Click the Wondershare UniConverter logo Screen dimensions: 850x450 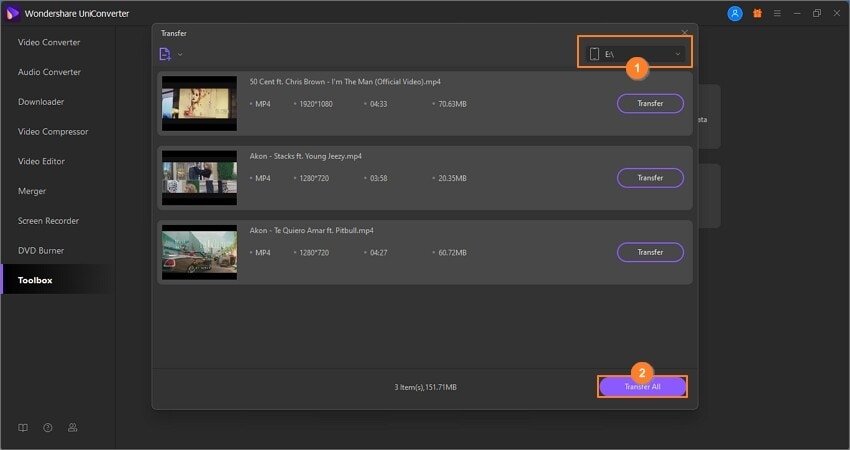pos(12,14)
